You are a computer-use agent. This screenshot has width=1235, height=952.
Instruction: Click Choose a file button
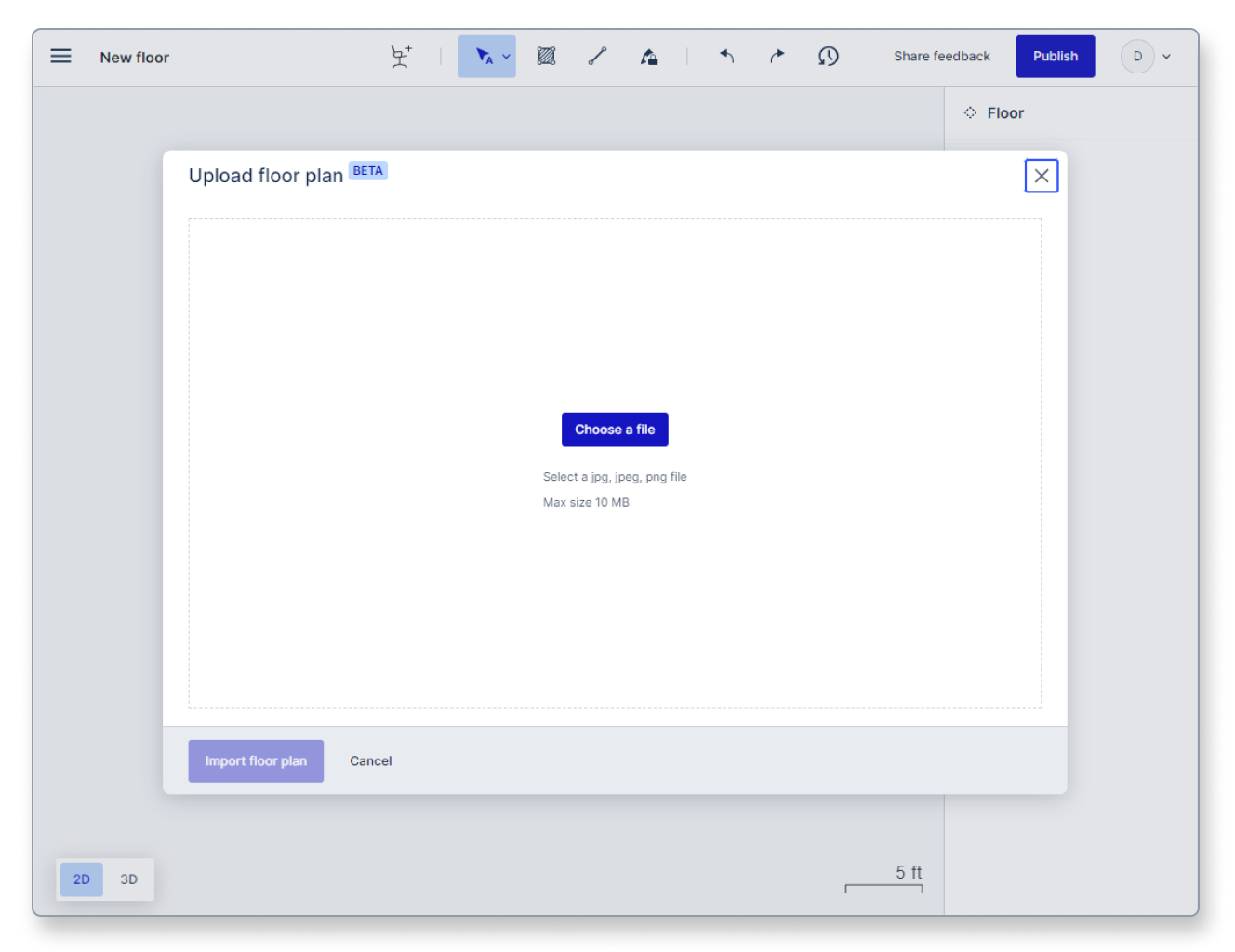pyautogui.click(x=615, y=430)
